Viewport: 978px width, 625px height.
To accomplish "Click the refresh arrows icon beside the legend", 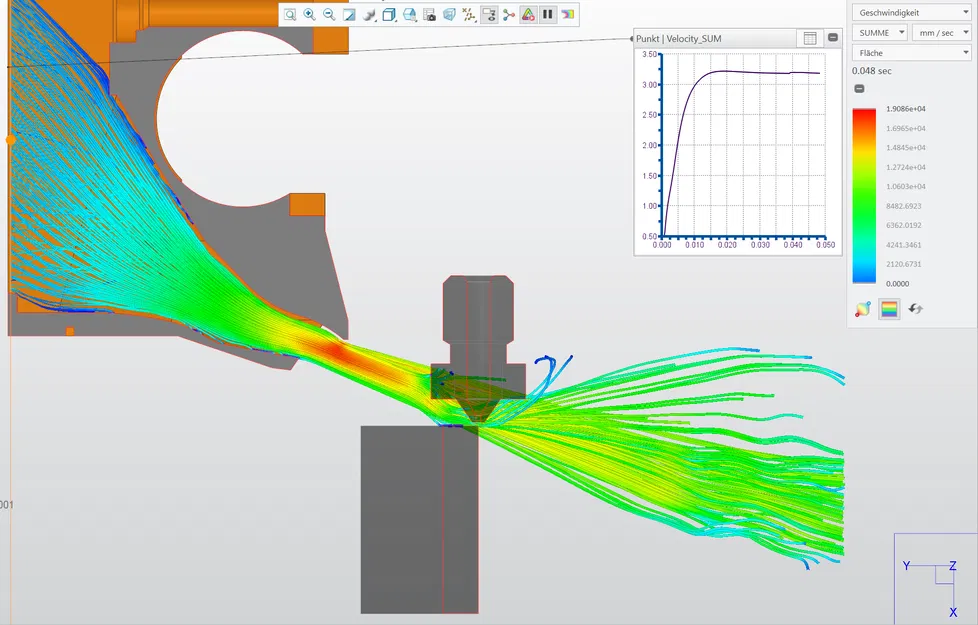I will pyautogui.click(x=916, y=308).
